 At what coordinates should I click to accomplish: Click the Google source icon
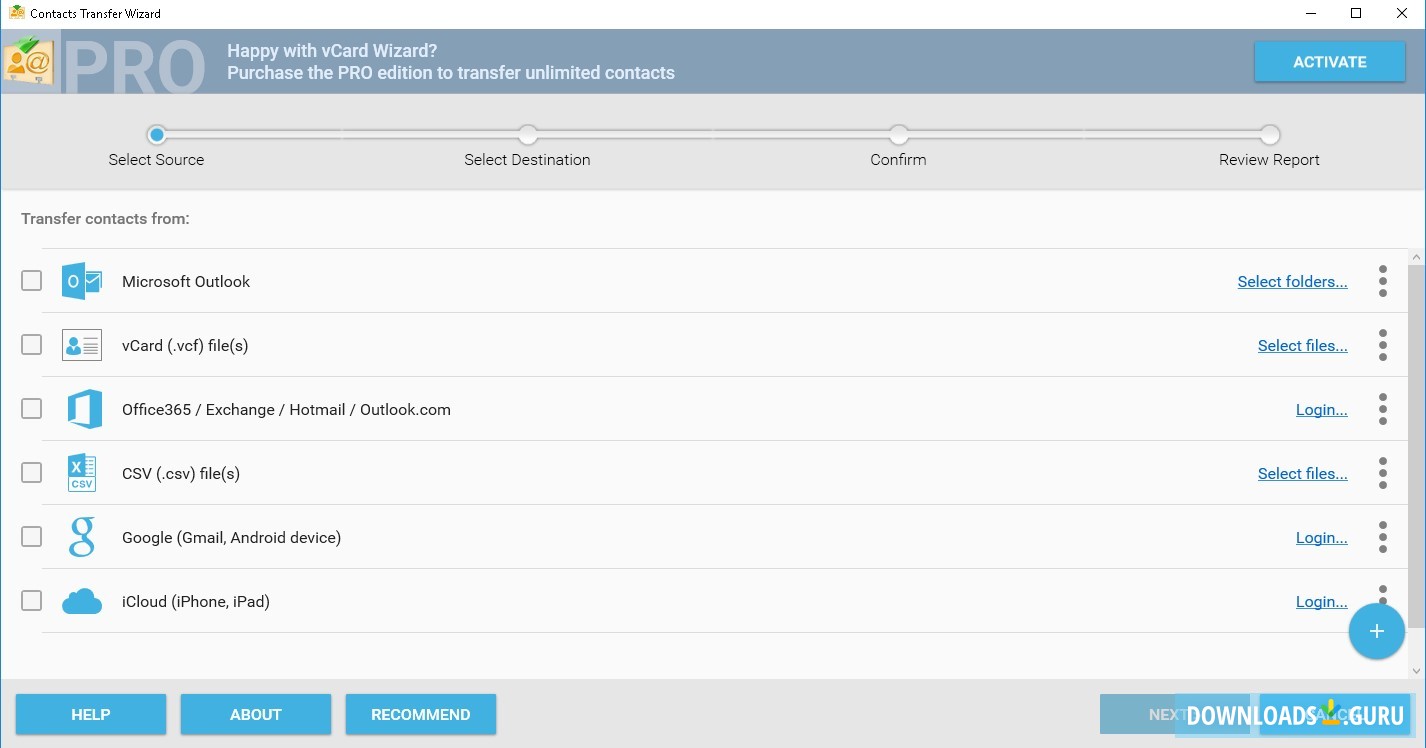[x=82, y=537]
